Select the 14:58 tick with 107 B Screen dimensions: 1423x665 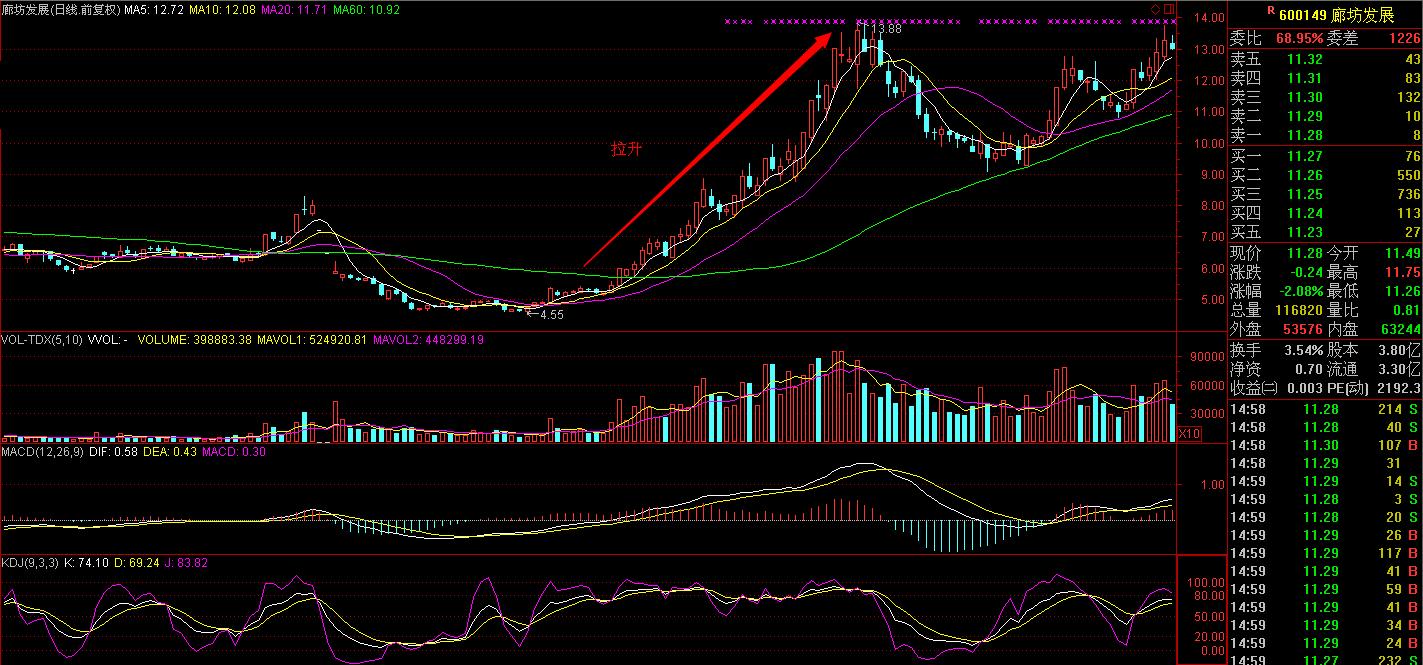point(1325,445)
